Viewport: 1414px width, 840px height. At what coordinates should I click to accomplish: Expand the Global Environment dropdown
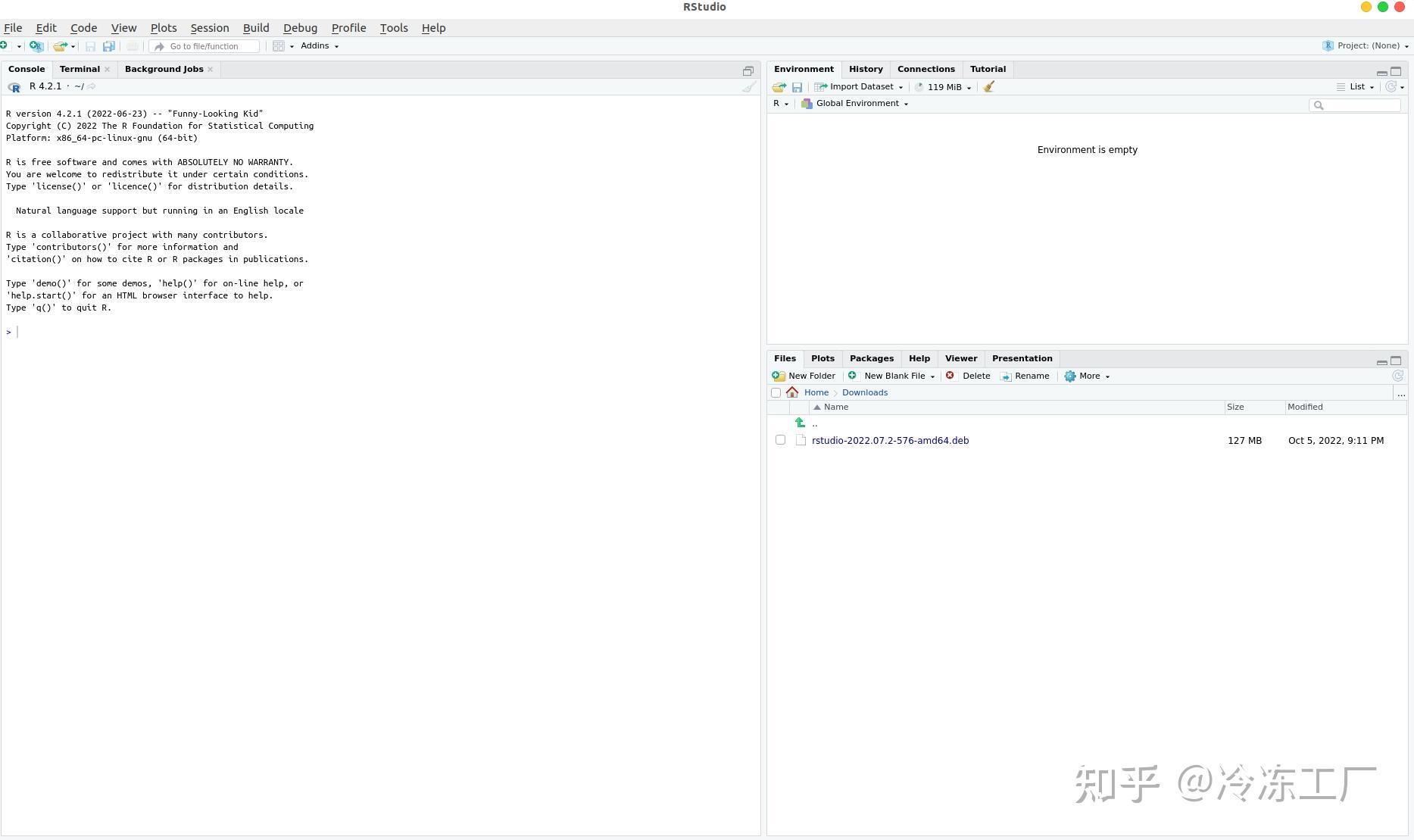click(855, 104)
